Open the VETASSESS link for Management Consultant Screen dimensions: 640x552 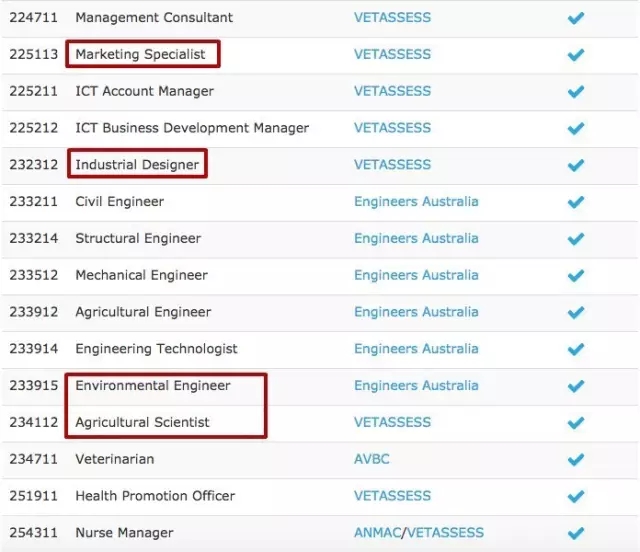click(x=392, y=18)
